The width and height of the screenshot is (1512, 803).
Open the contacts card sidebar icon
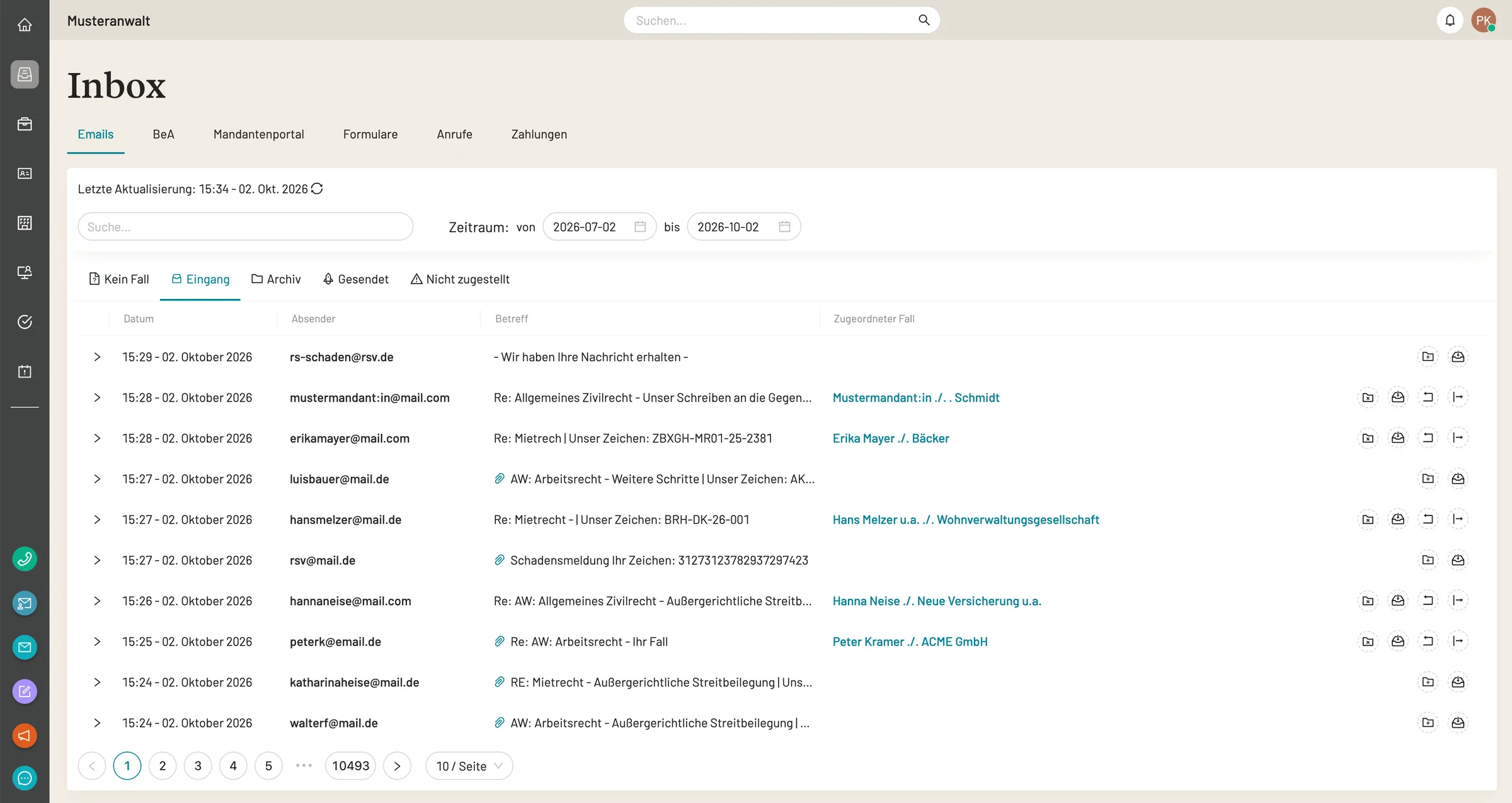pyautogui.click(x=25, y=173)
